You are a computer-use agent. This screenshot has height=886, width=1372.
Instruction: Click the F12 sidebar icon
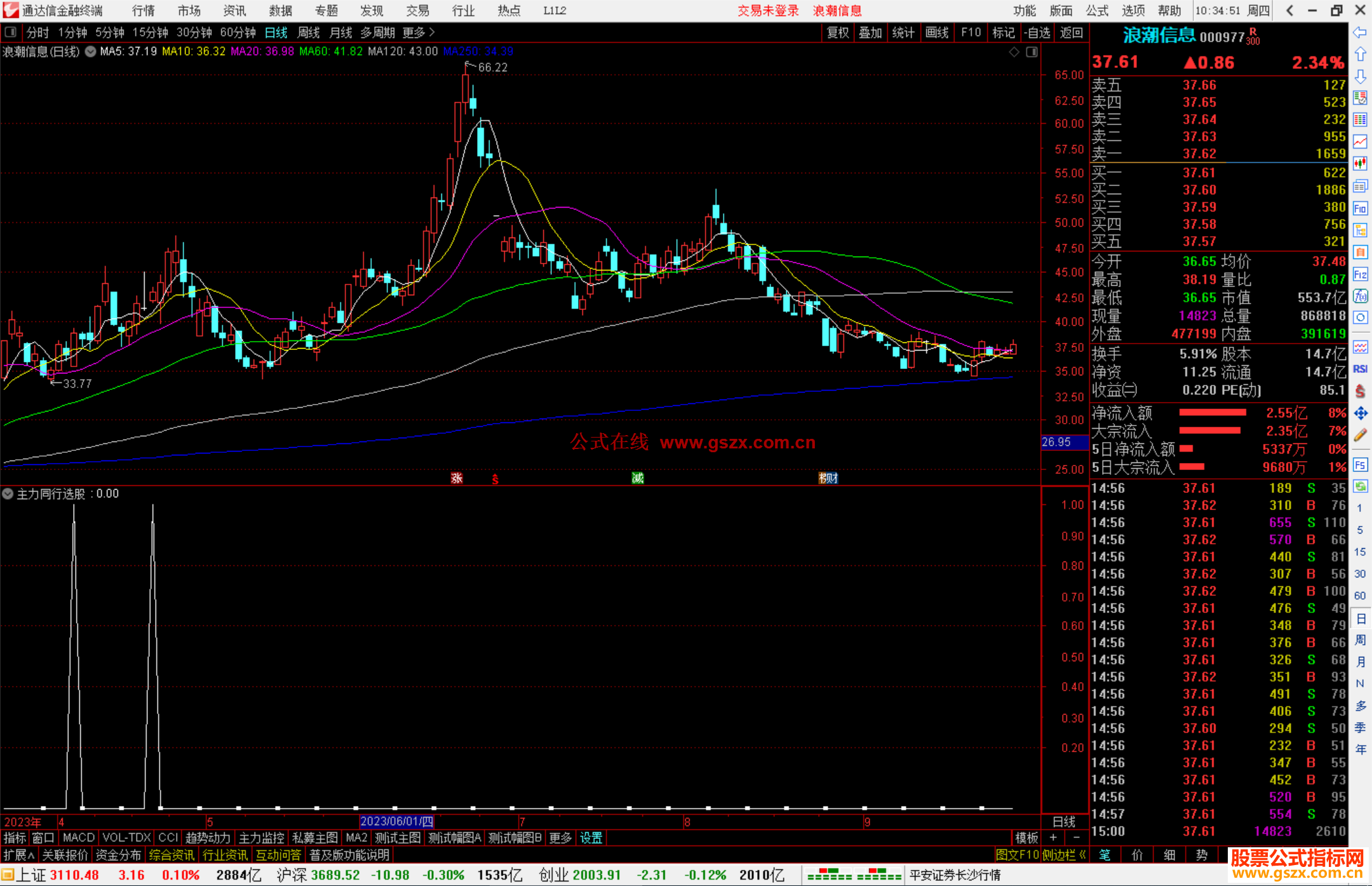point(1360,274)
